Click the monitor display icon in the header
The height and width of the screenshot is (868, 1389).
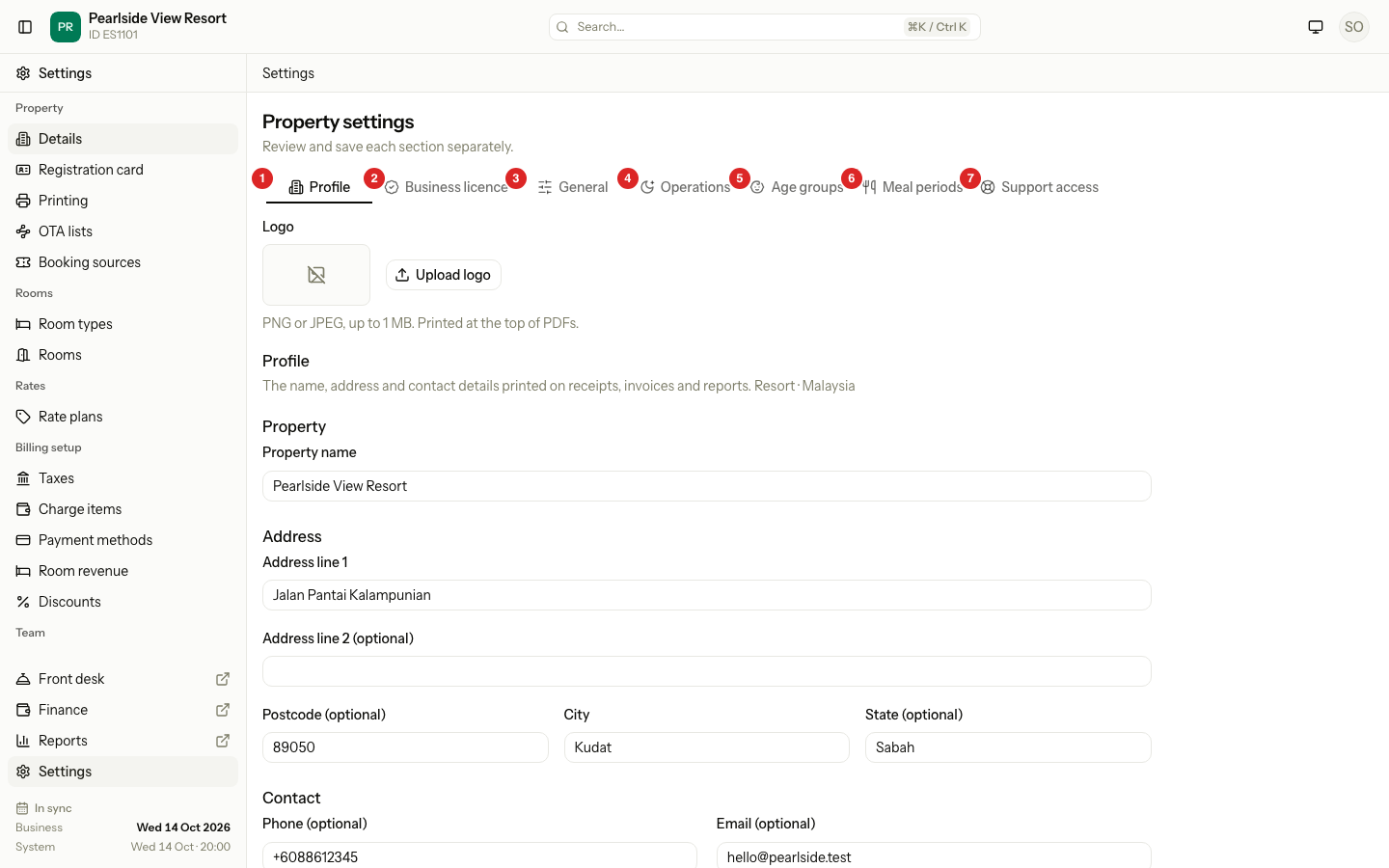click(x=1316, y=27)
